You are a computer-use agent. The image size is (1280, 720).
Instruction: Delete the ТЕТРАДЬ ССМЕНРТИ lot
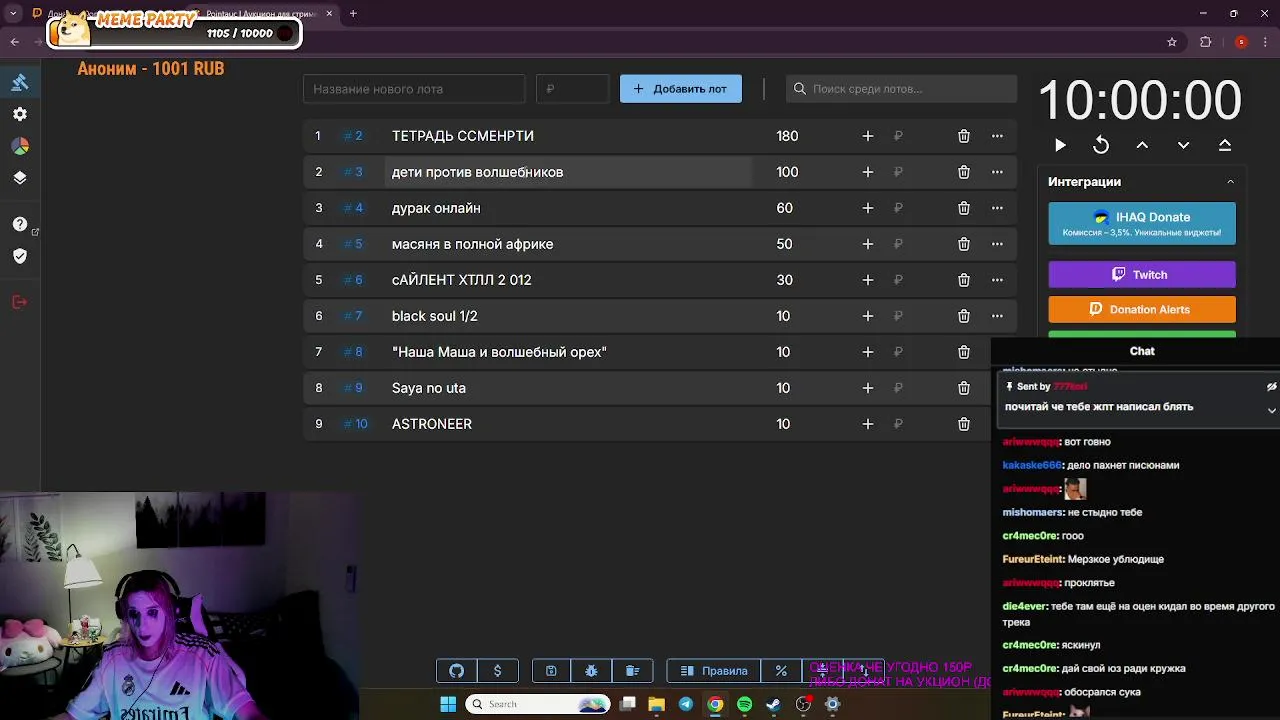point(964,136)
